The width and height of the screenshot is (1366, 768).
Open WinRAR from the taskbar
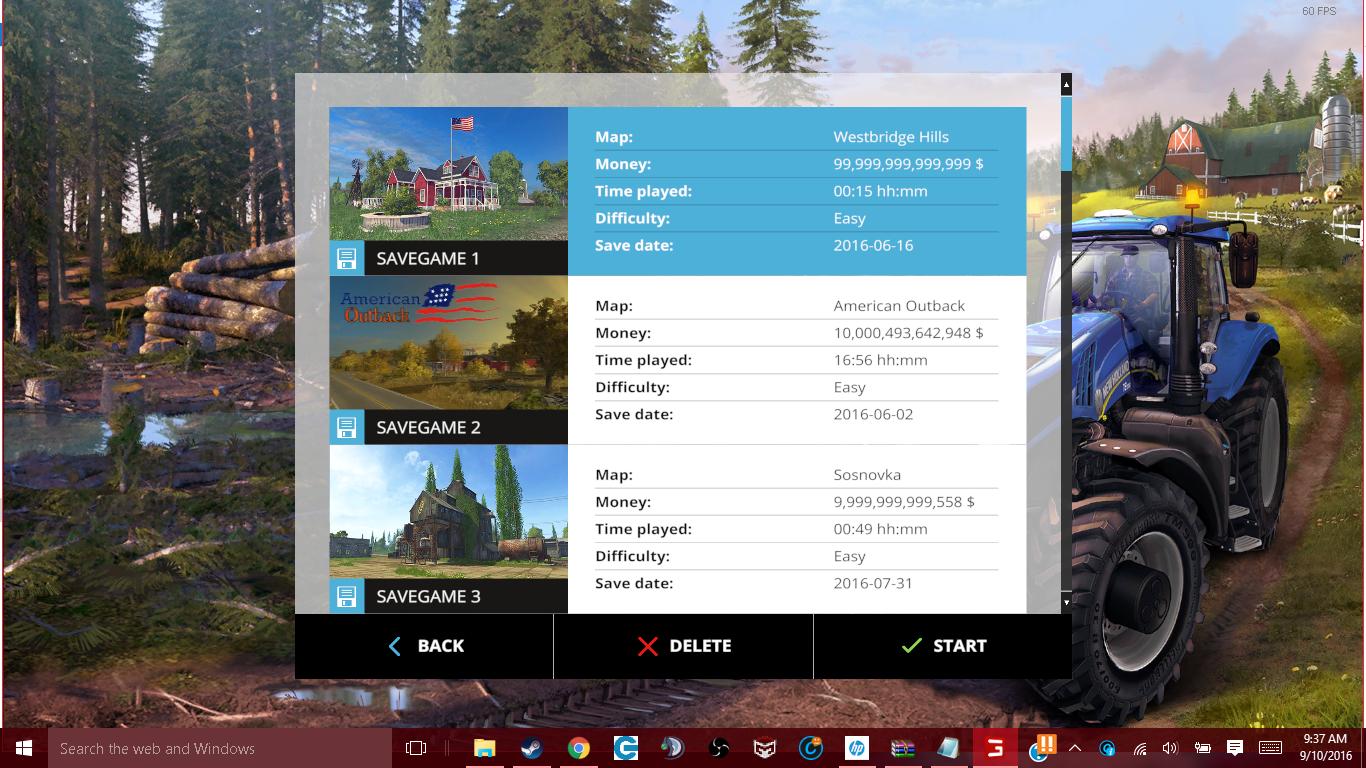pos(902,748)
